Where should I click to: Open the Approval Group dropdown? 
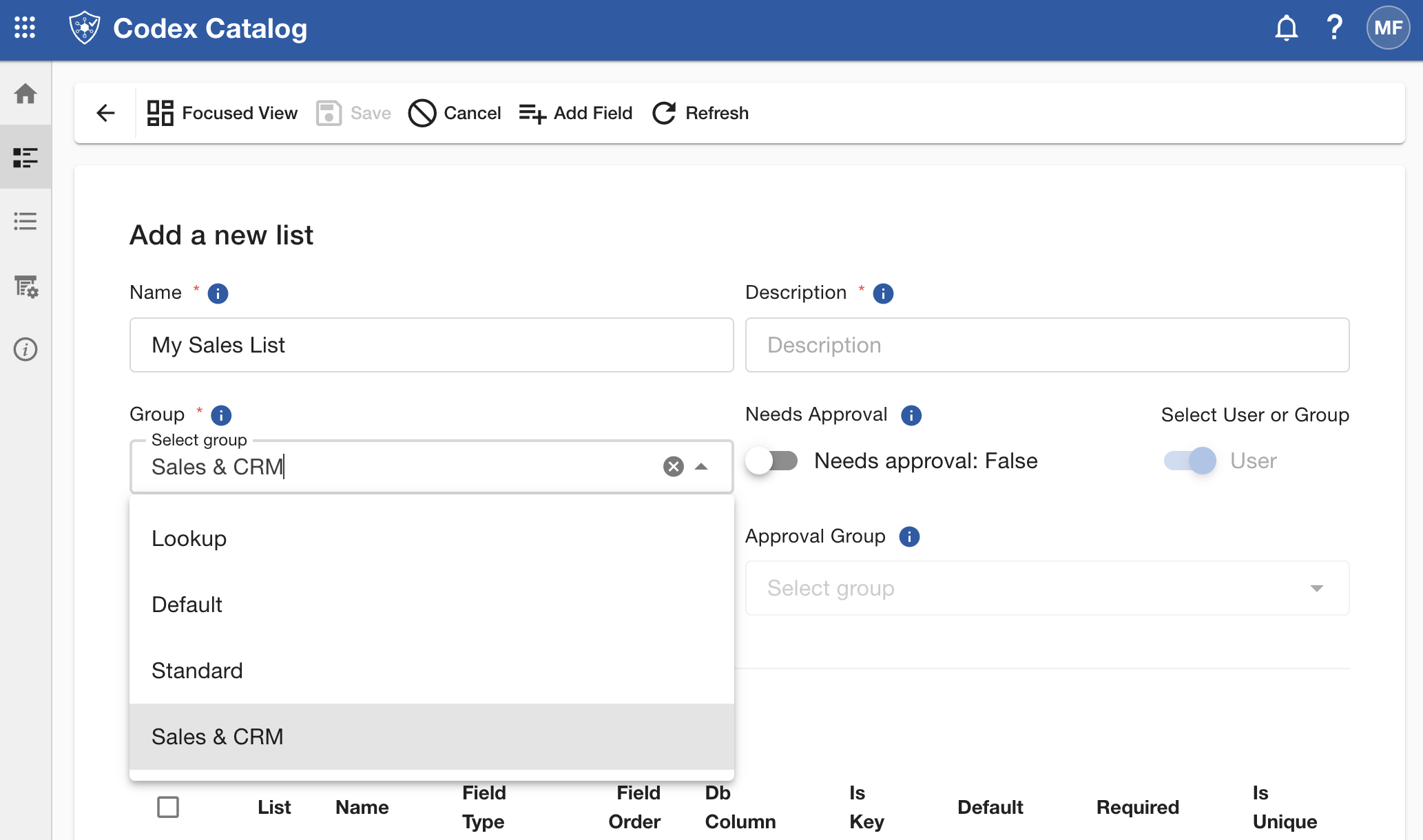pos(1047,588)
